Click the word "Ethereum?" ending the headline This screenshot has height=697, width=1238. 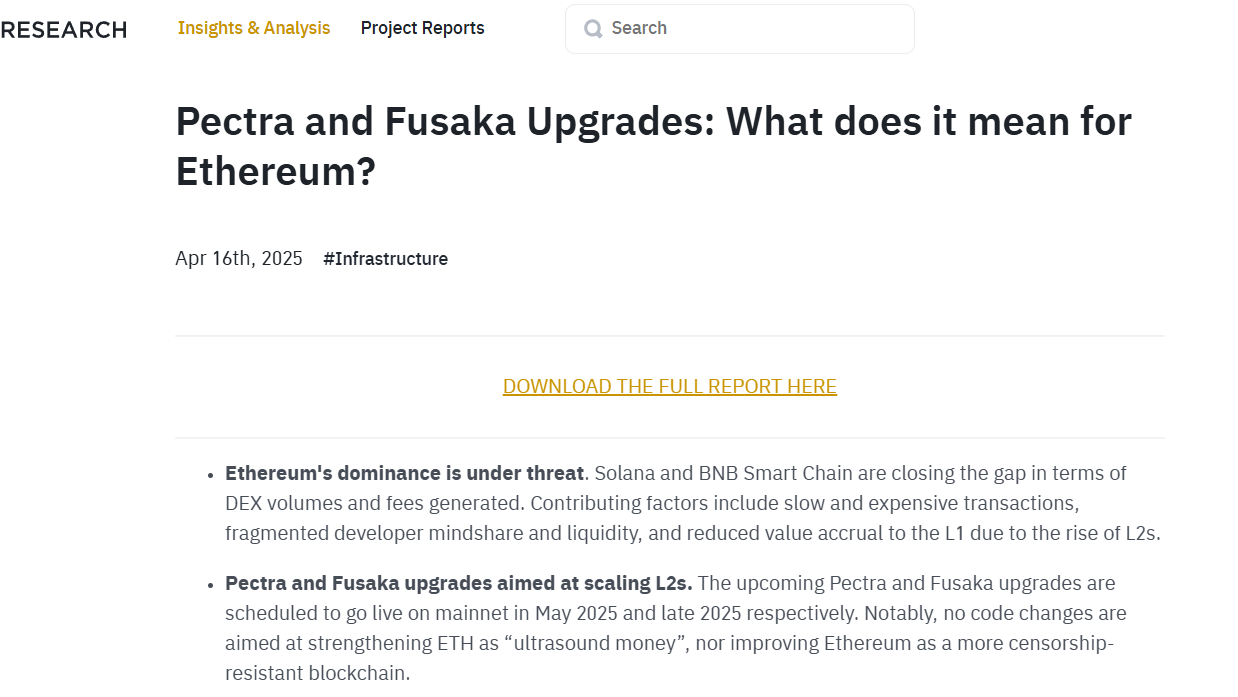coord(276,171)
